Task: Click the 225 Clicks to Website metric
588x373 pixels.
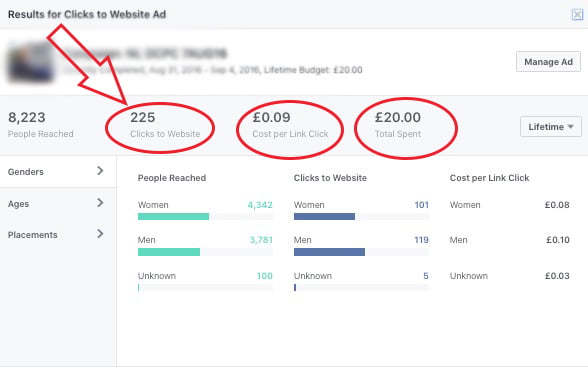Action: pos(165,125)
